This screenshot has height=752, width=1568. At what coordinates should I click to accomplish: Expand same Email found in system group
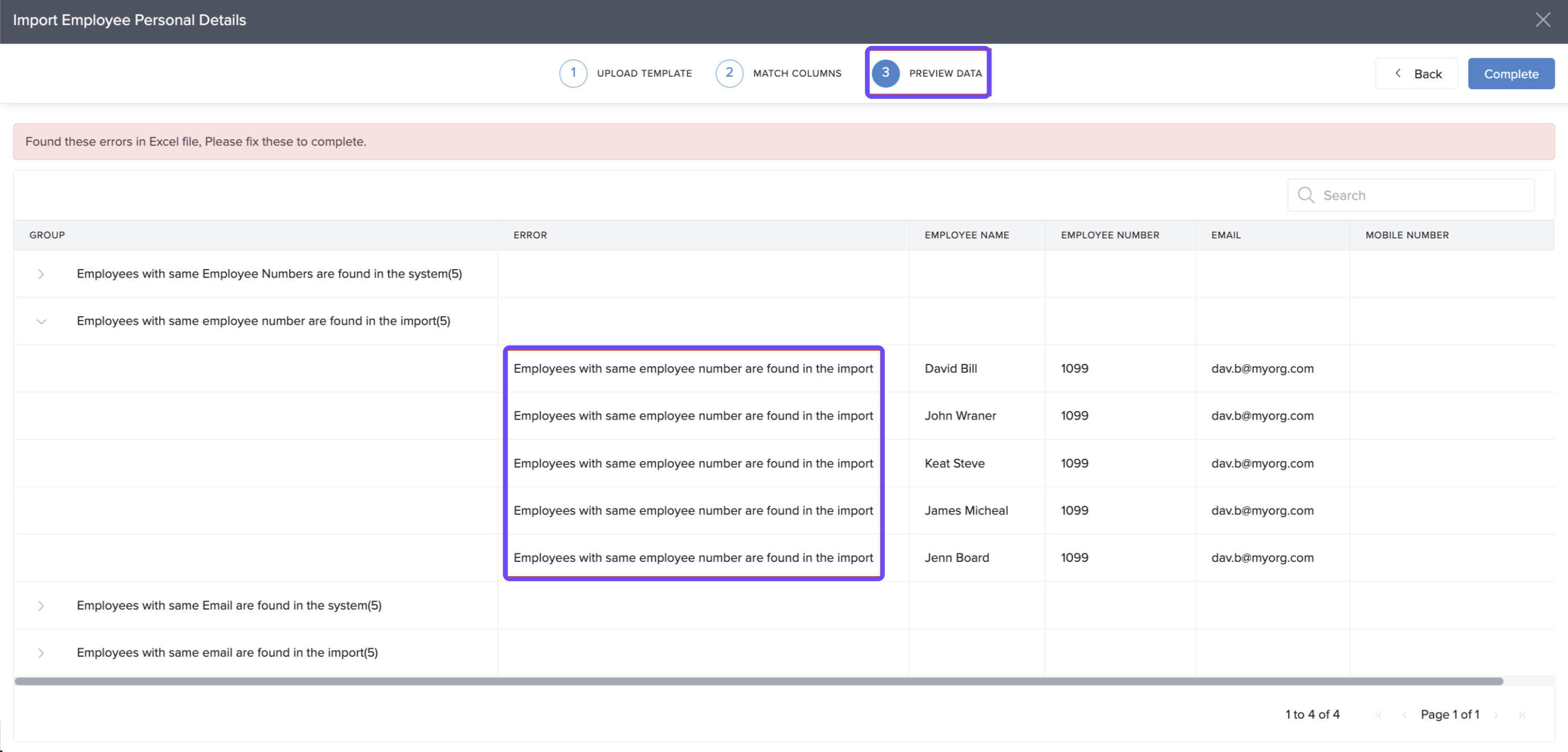41,606
